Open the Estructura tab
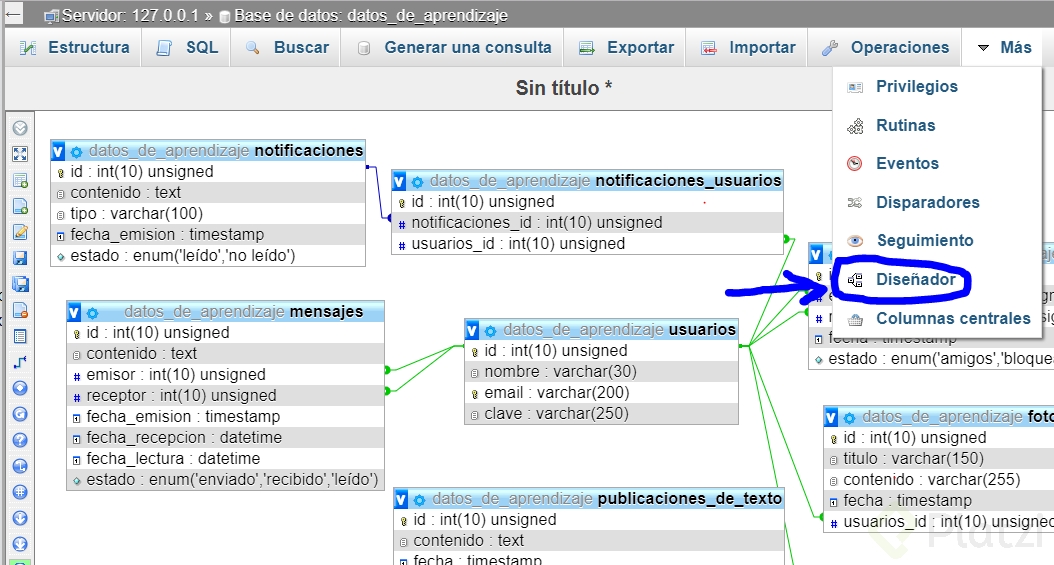Screen dimensions: 1054x565 click(74, 48)
